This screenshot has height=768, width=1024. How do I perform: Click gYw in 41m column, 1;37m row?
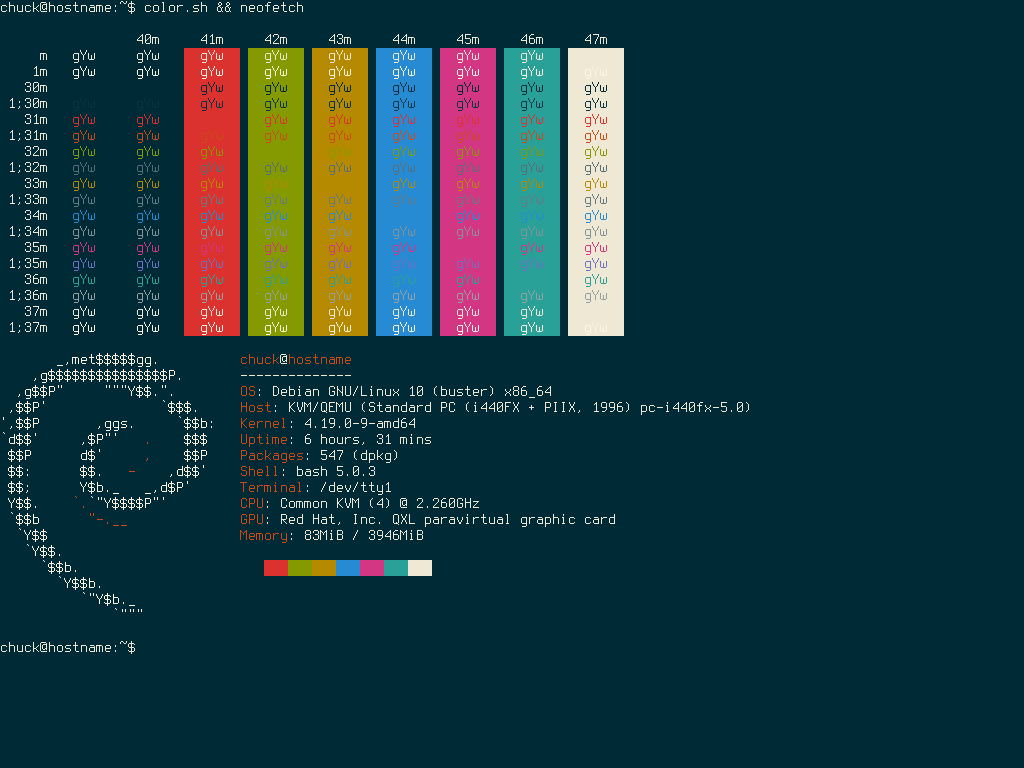(212, 328)
